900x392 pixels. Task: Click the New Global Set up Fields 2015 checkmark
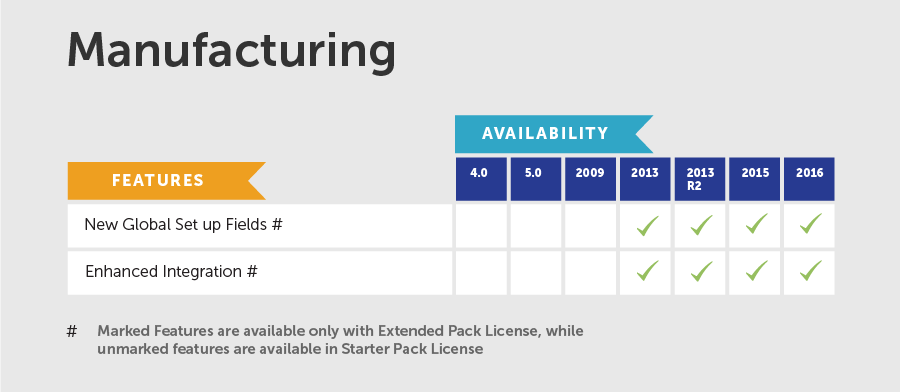tap(756, 224)
